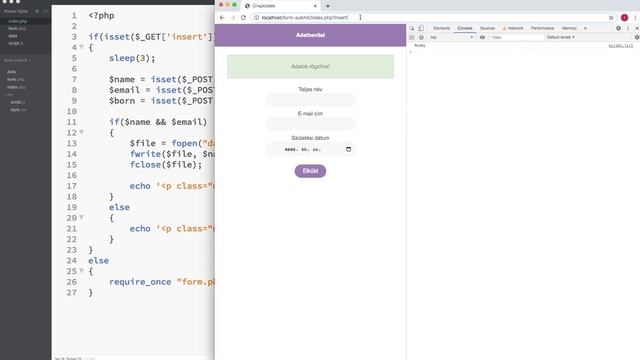Open the DevTools settings gear

[x=618, y=28]
